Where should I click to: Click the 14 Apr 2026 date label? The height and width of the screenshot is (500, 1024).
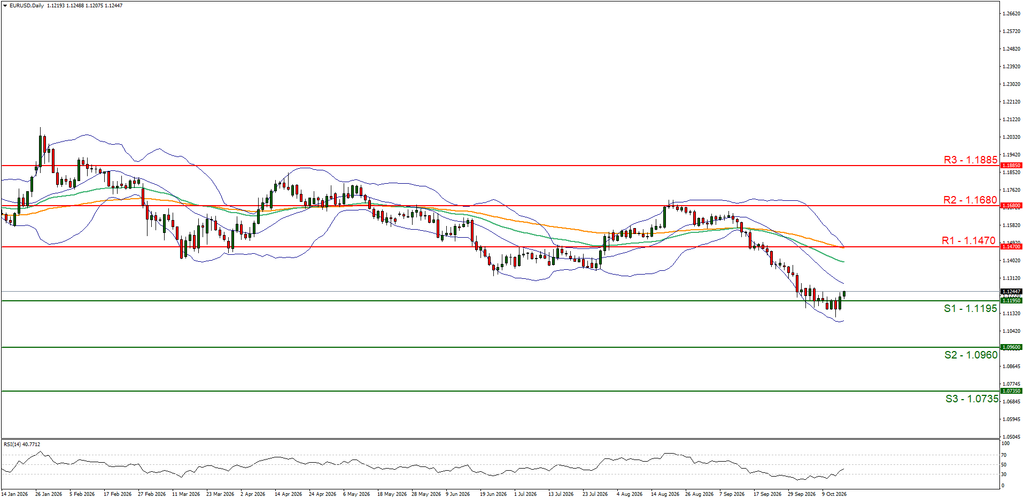click(287, 495)
